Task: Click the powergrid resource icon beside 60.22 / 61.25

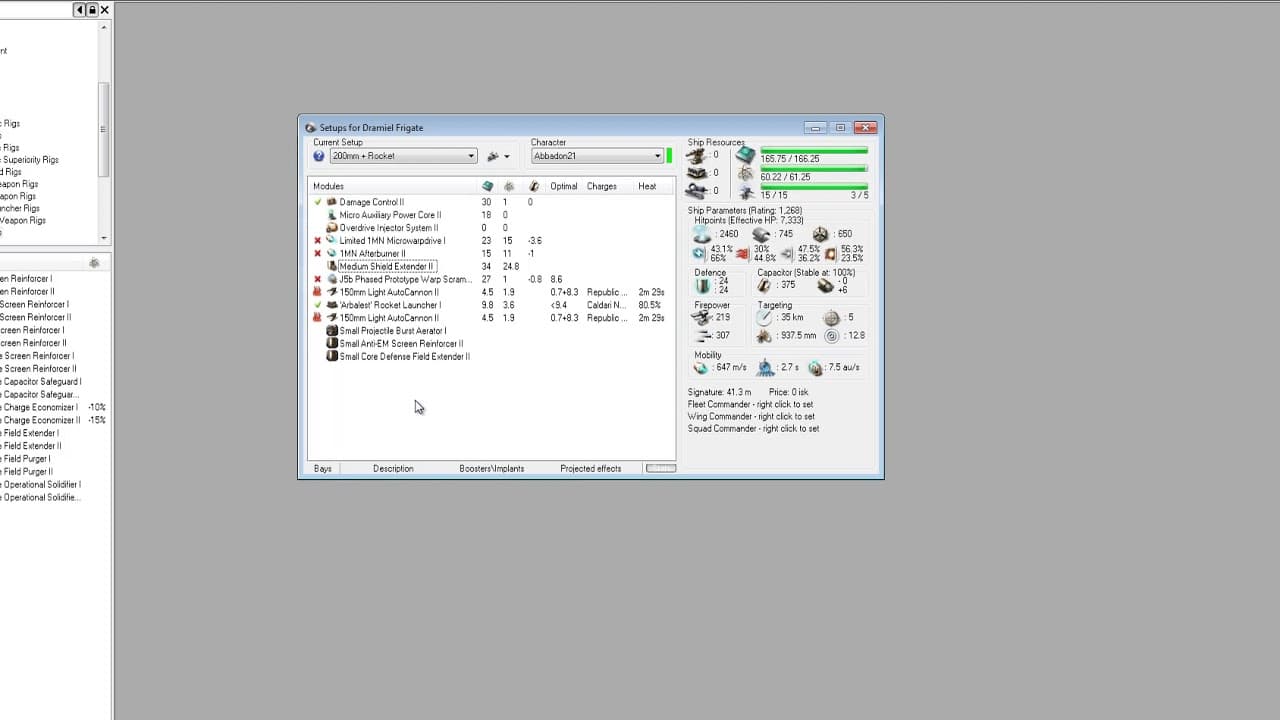Action: click(x=747, y=174)
